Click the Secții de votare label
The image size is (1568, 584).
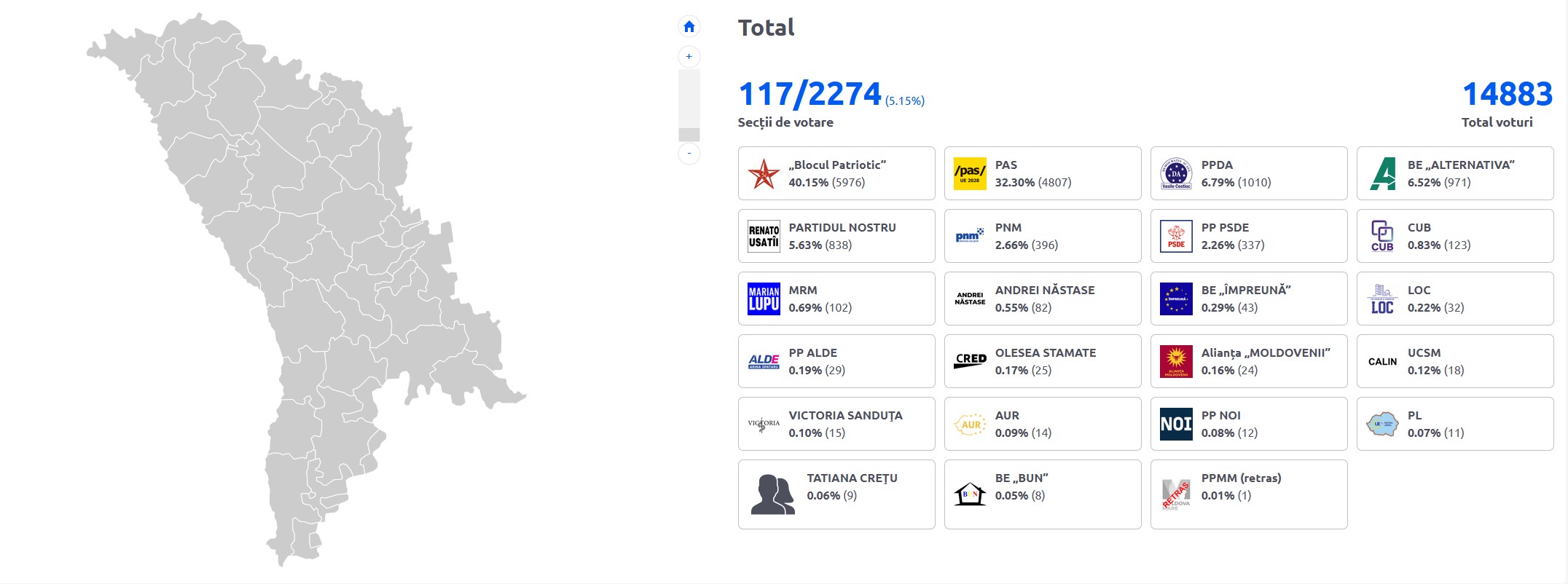785,122
